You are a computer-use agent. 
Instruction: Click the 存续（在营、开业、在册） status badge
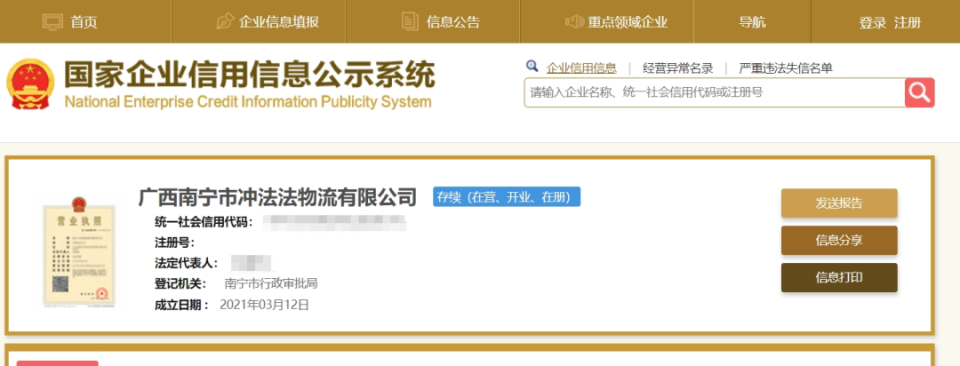(x=506, y=197)
